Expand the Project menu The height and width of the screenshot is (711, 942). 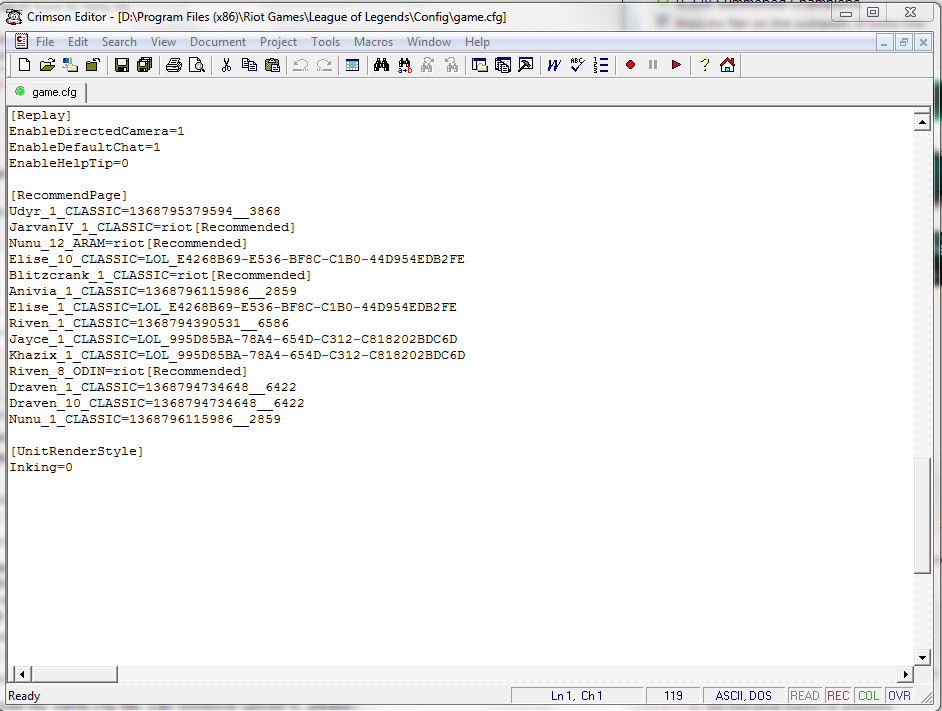[x=278, y=42]
